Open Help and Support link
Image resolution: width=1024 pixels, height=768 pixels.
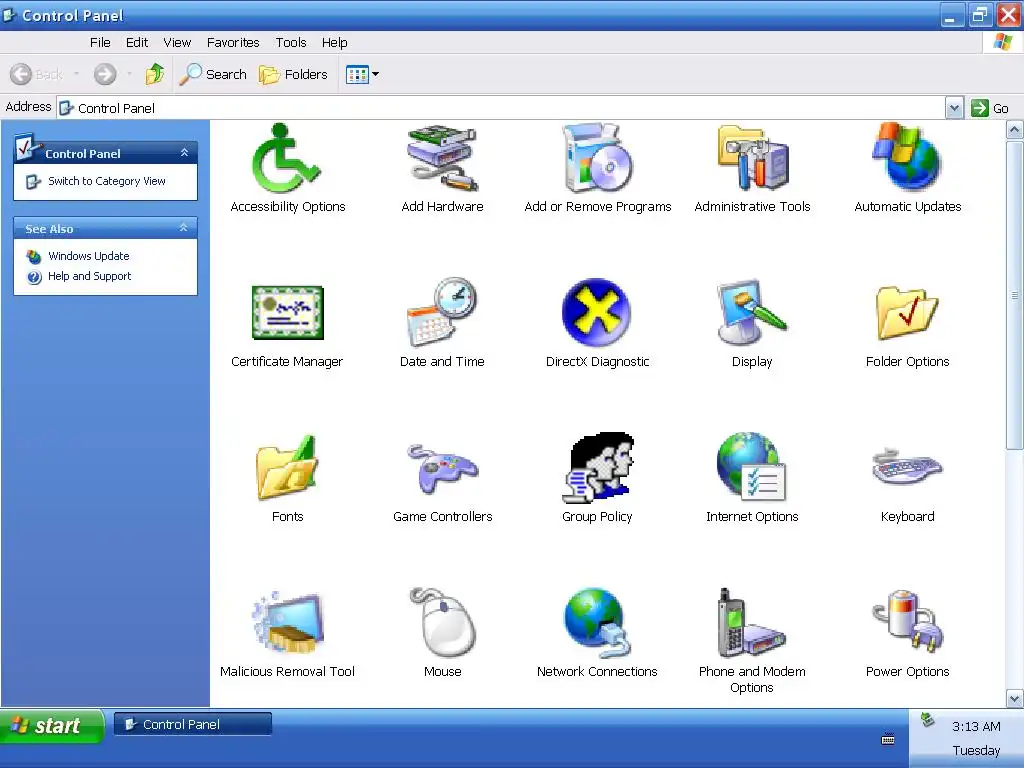(89, 276)
